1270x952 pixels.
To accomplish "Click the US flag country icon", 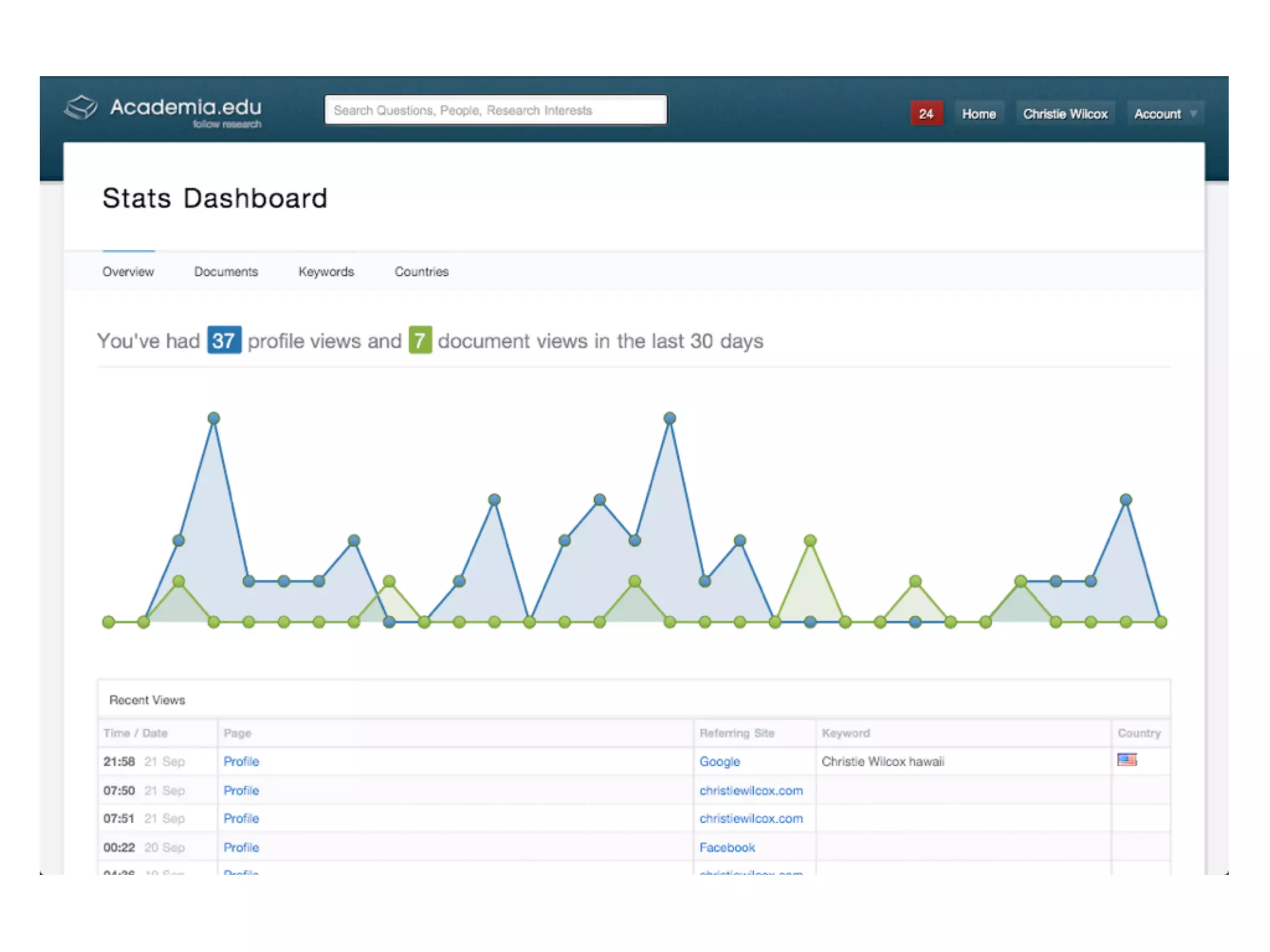I will 1127,760.
